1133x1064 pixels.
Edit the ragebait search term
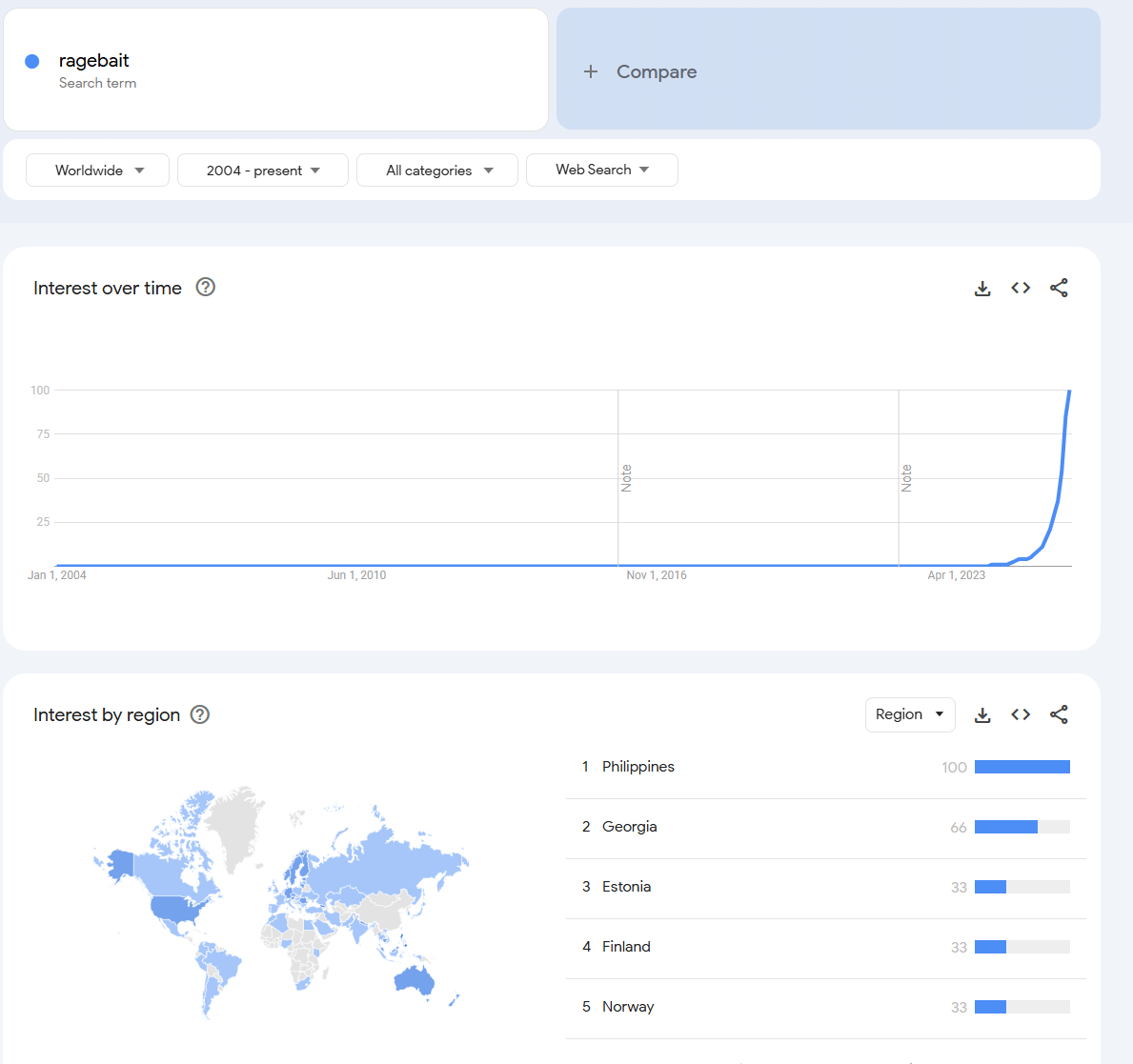click(x=94, y=61)
